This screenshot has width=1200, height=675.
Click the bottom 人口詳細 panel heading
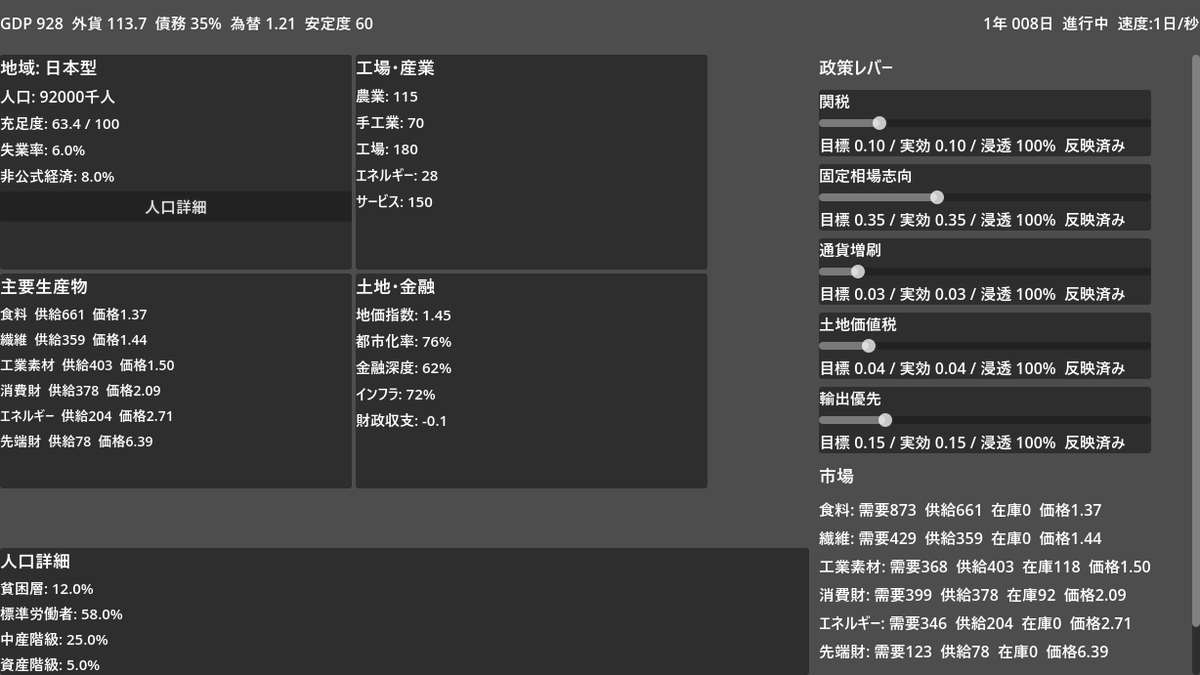[35, 561]
